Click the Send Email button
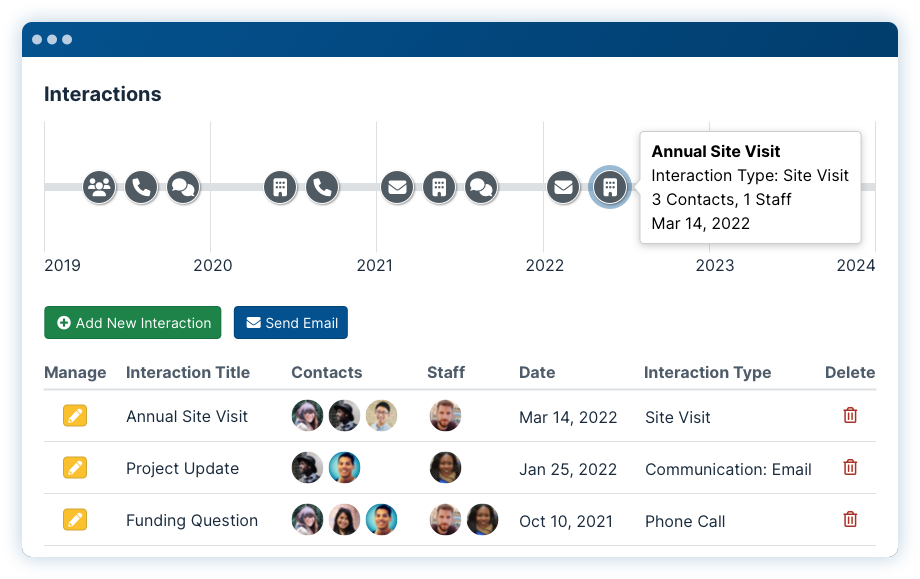The height and width of the screenshot is (579, 920). [x=291, y=323]
